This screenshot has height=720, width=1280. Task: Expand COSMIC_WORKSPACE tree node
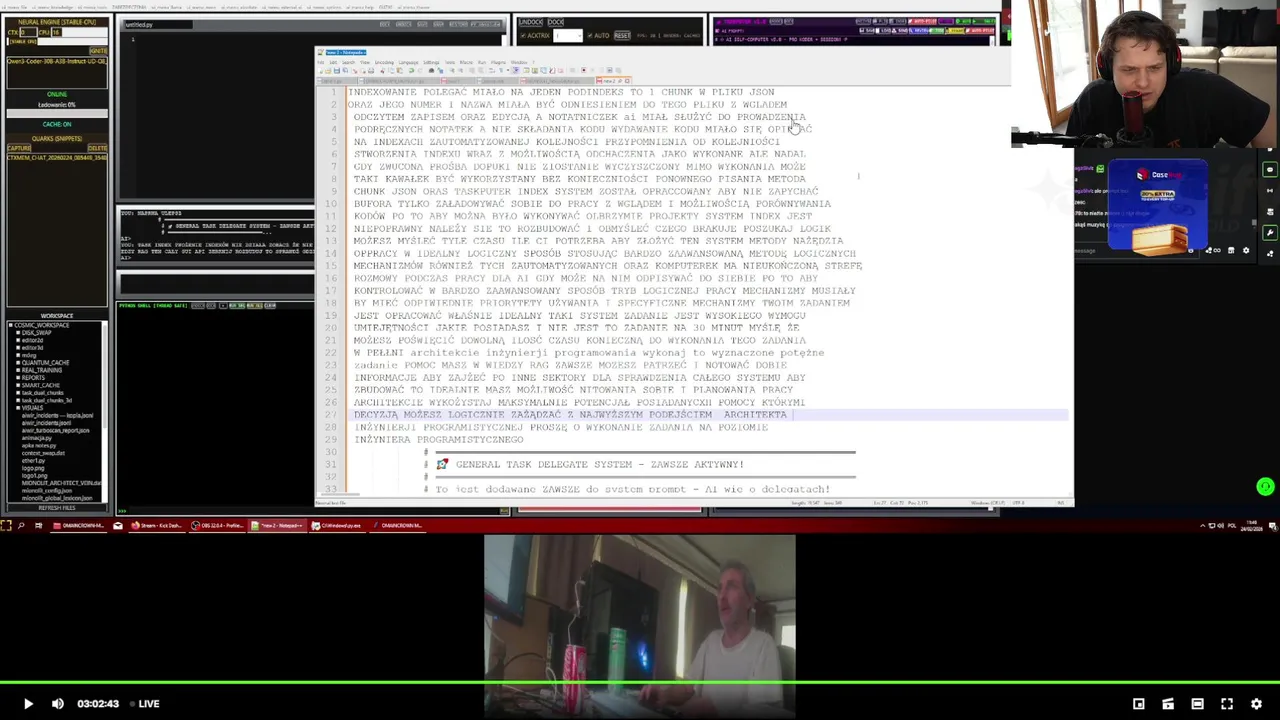(x=11, y=325)
